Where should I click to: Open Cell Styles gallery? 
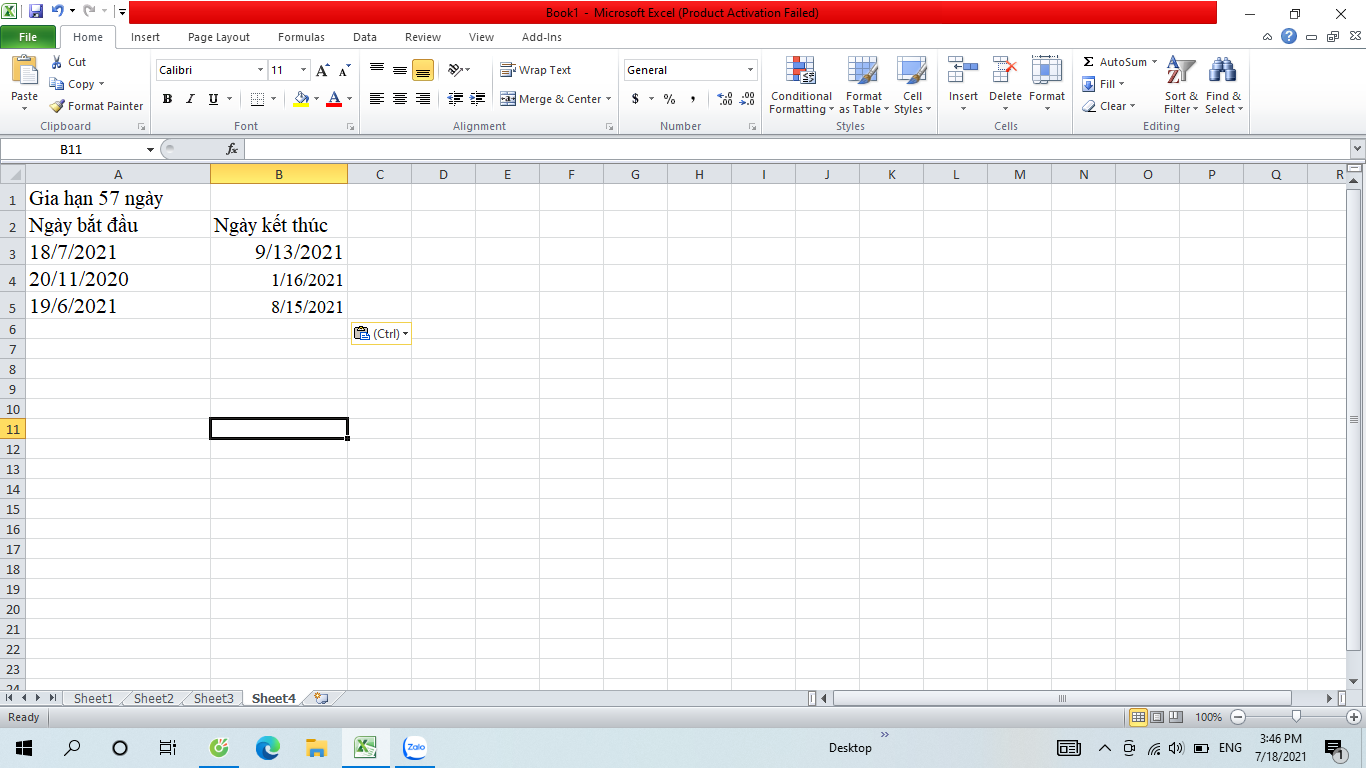[912, 86]
